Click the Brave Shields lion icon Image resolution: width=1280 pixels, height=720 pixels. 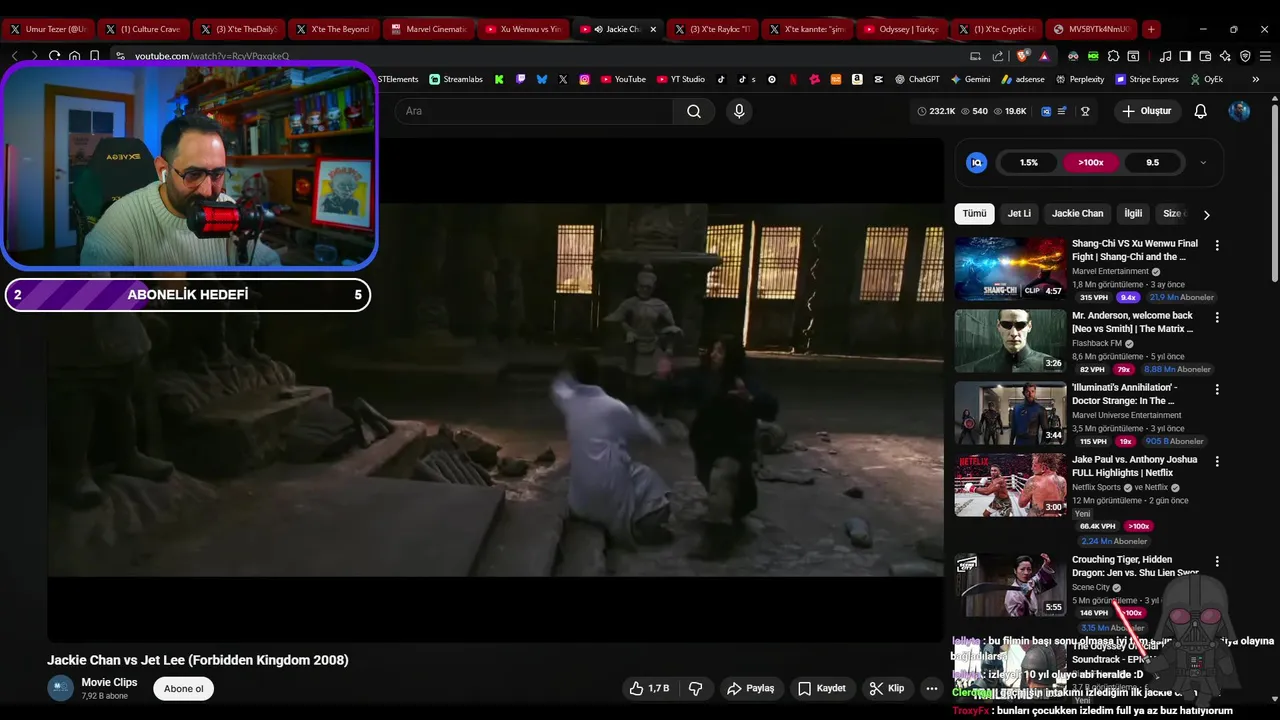pyautogui.click(x=1023, y=56)
